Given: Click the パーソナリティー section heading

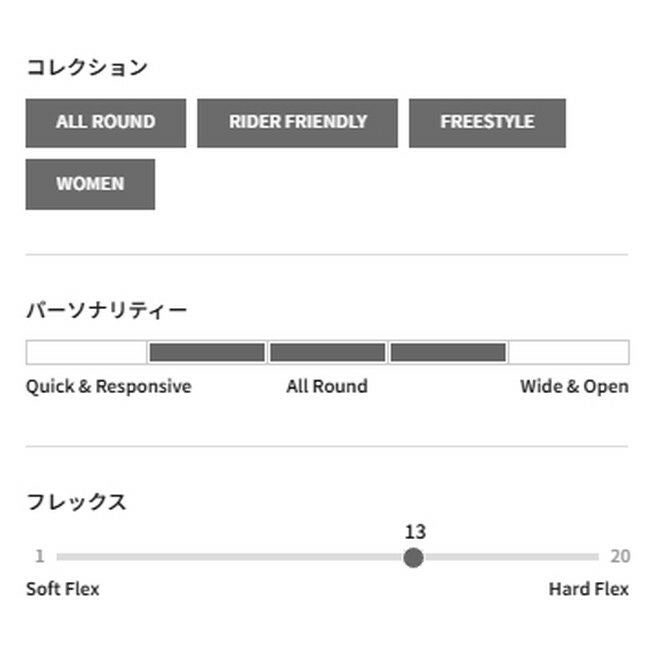Looking at the screenshot, I should tap(107, 310).
